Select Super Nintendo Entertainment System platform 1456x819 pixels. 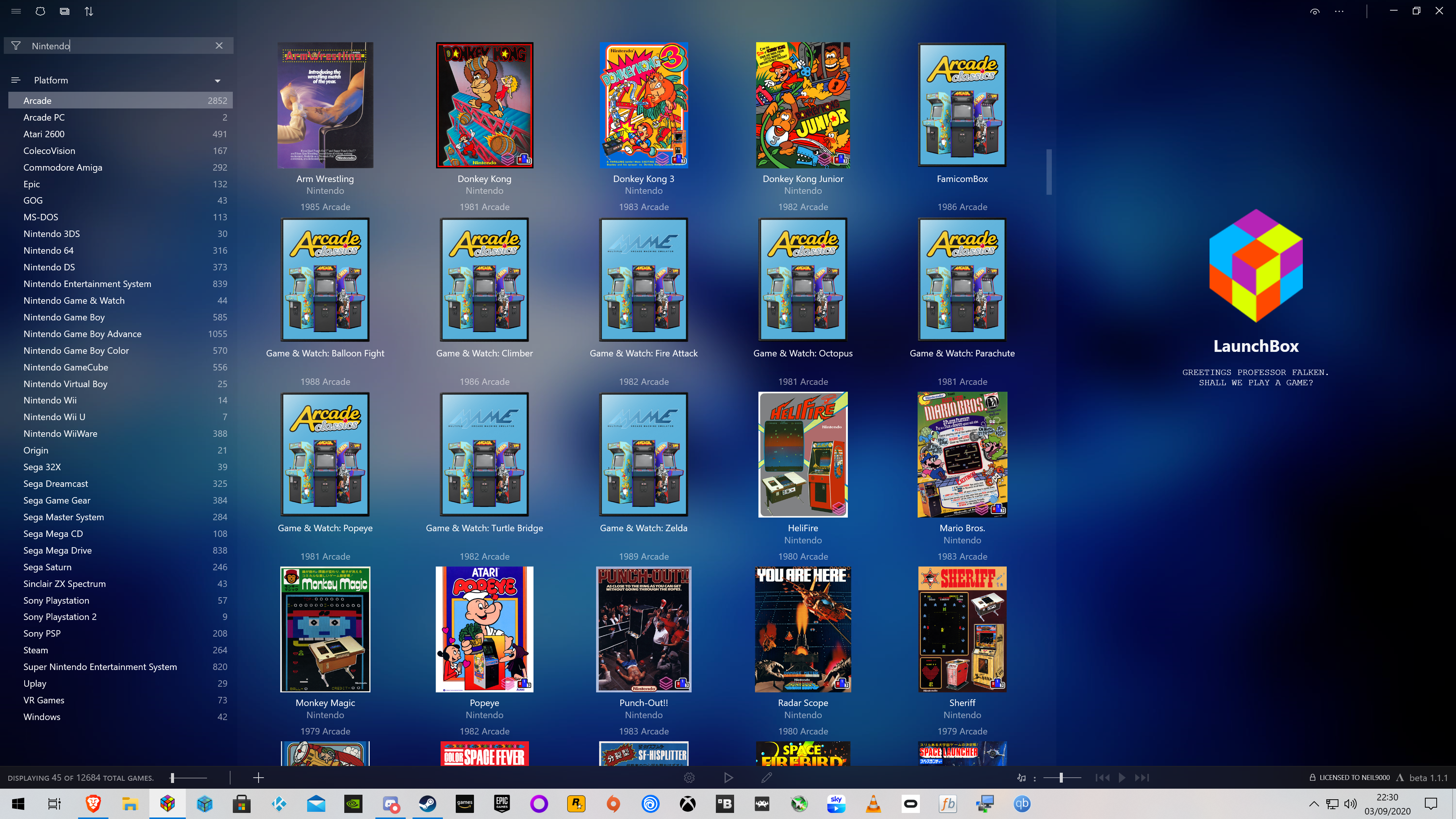click(121, 667)
